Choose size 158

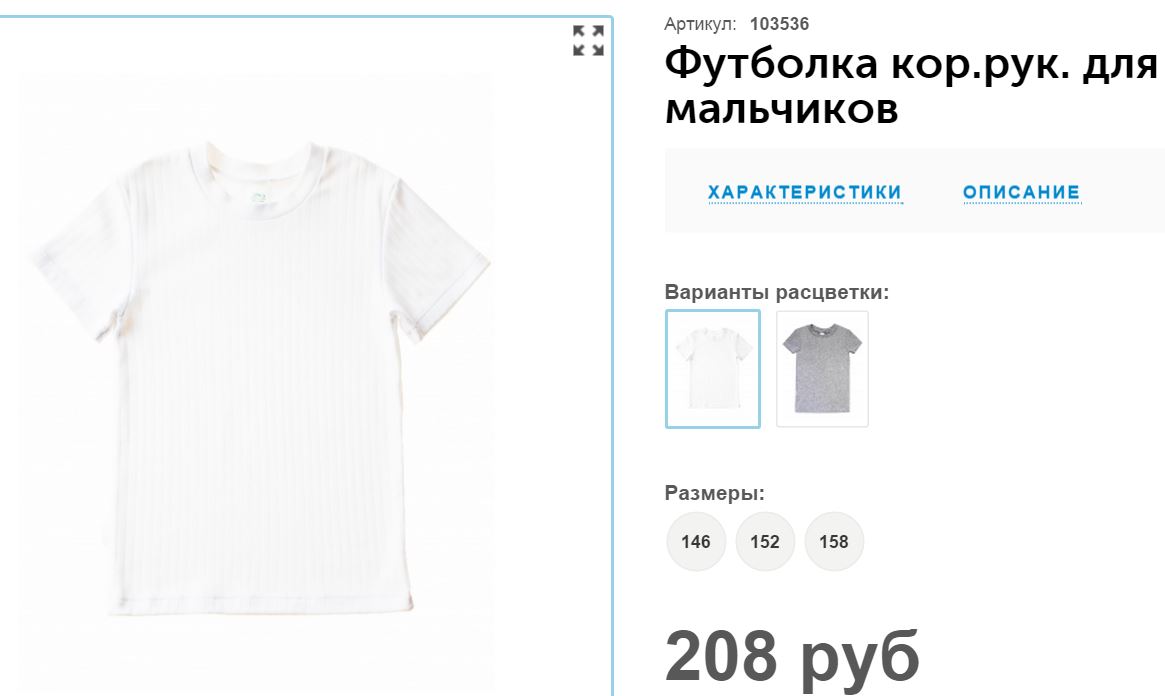click(x=834, y=541)
